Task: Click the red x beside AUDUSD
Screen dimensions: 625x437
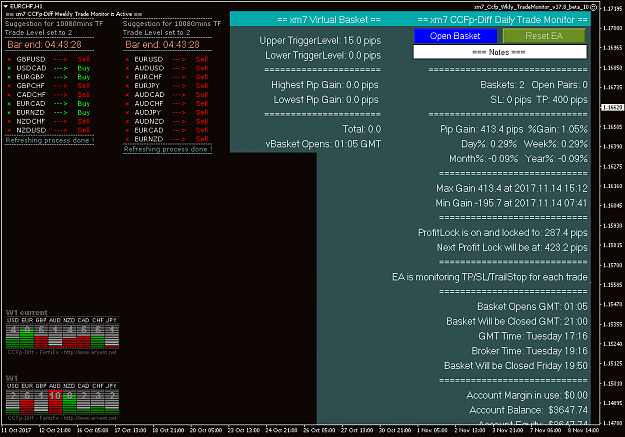Action: pyautogui.click(x=127, y=68)
